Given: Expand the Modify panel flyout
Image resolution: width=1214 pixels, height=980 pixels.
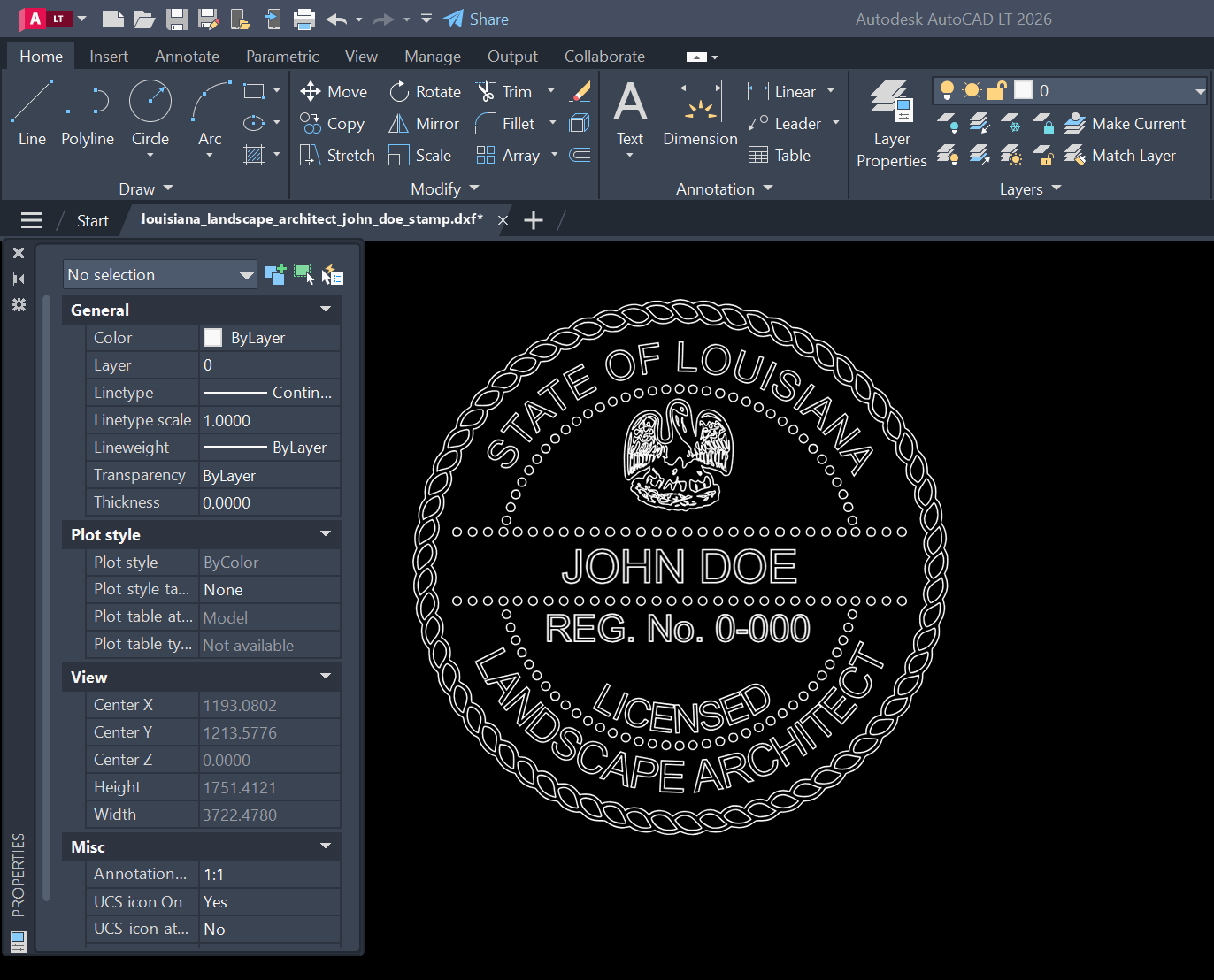Looking at the screenshot, I should [x=445, y=188].
